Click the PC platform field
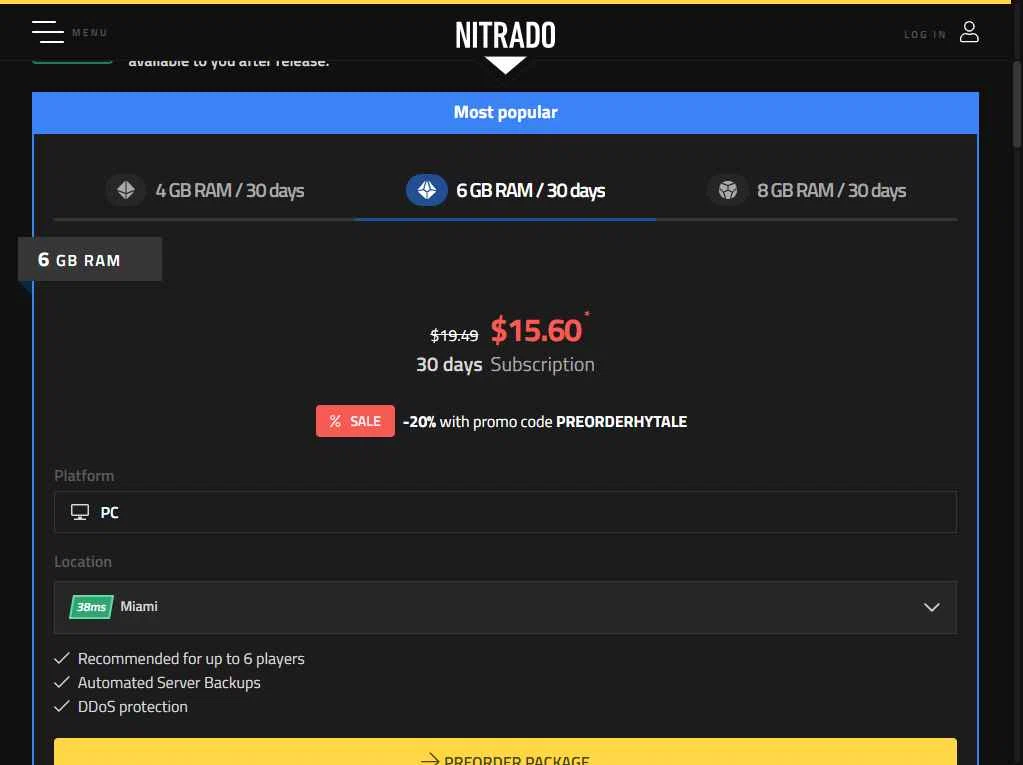This screenshot has width=1023, height=765. coord(505,512)
